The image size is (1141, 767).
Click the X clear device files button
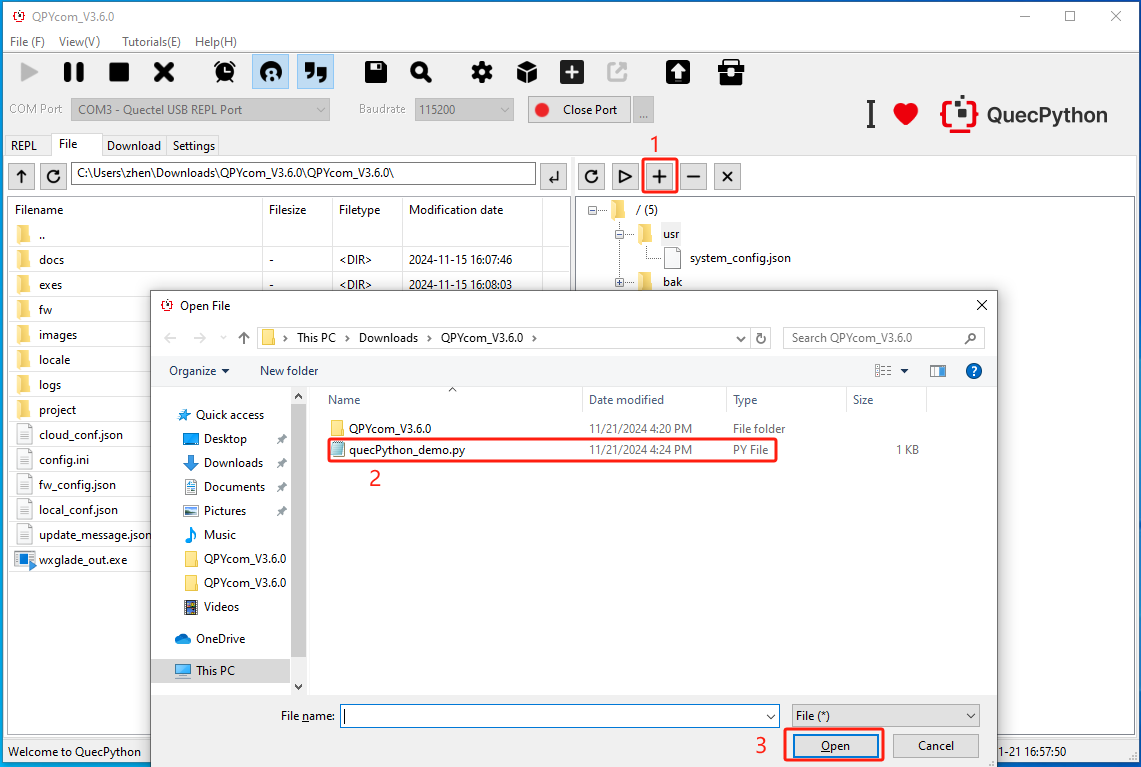(x=727, y=176)
